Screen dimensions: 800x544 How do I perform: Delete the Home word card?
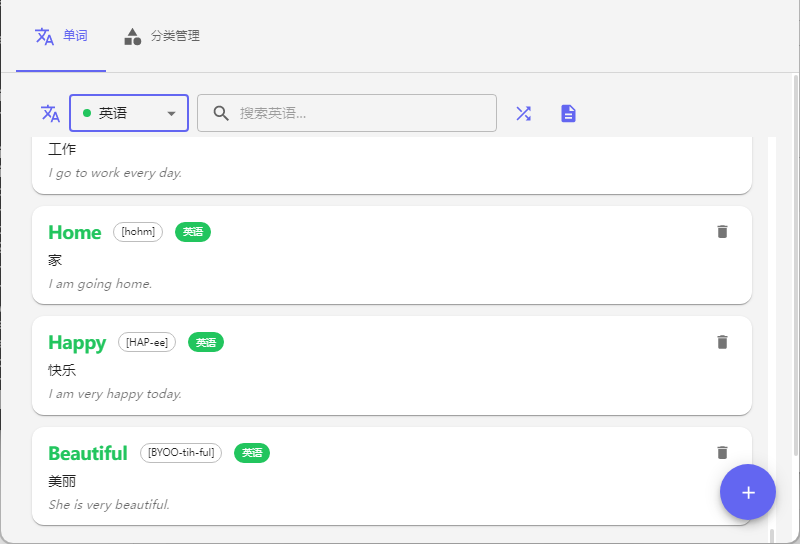(722, 232)
